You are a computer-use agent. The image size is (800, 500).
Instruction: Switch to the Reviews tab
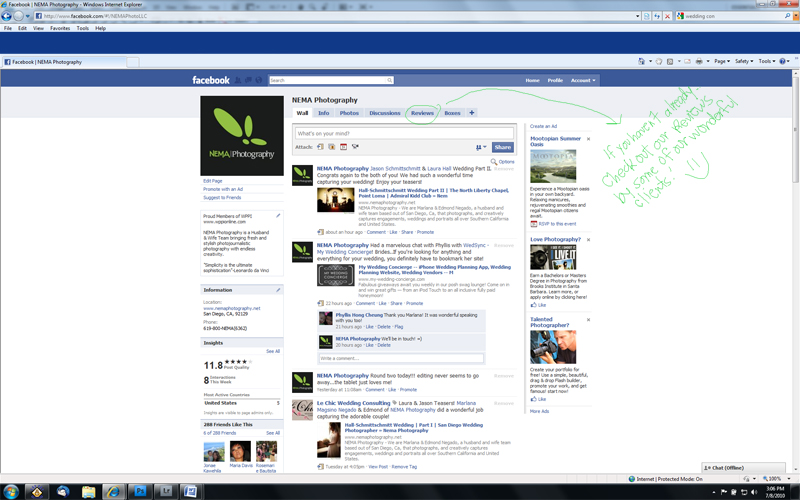tap(422, 113)
